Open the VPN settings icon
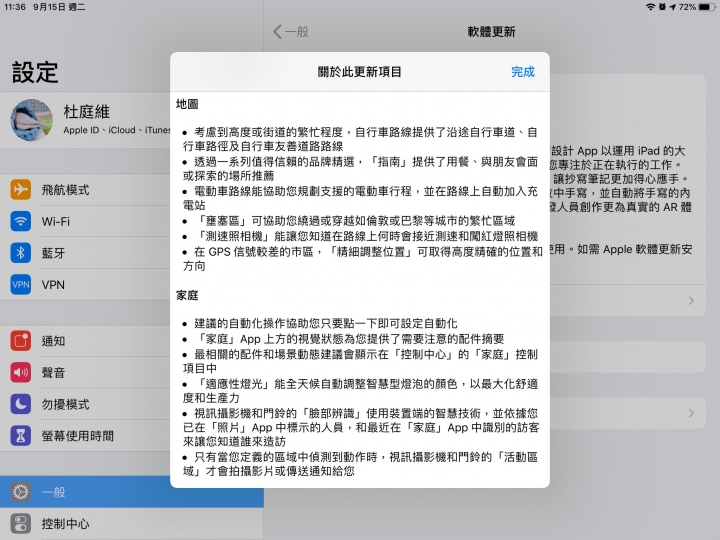 pyautogui.click(x=21, y=285)
